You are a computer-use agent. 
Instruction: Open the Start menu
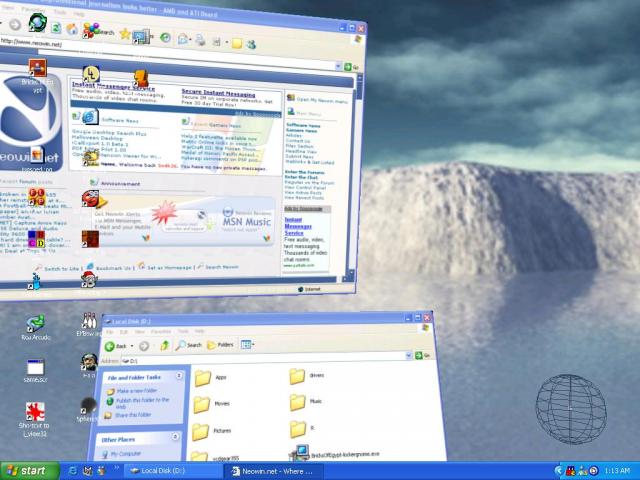pyautogui.click(x=29, y=471)
